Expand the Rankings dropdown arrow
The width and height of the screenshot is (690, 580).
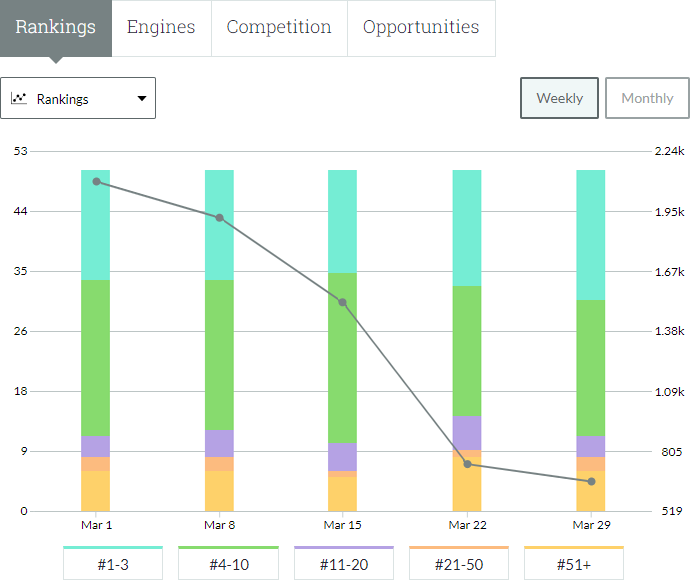142,99
